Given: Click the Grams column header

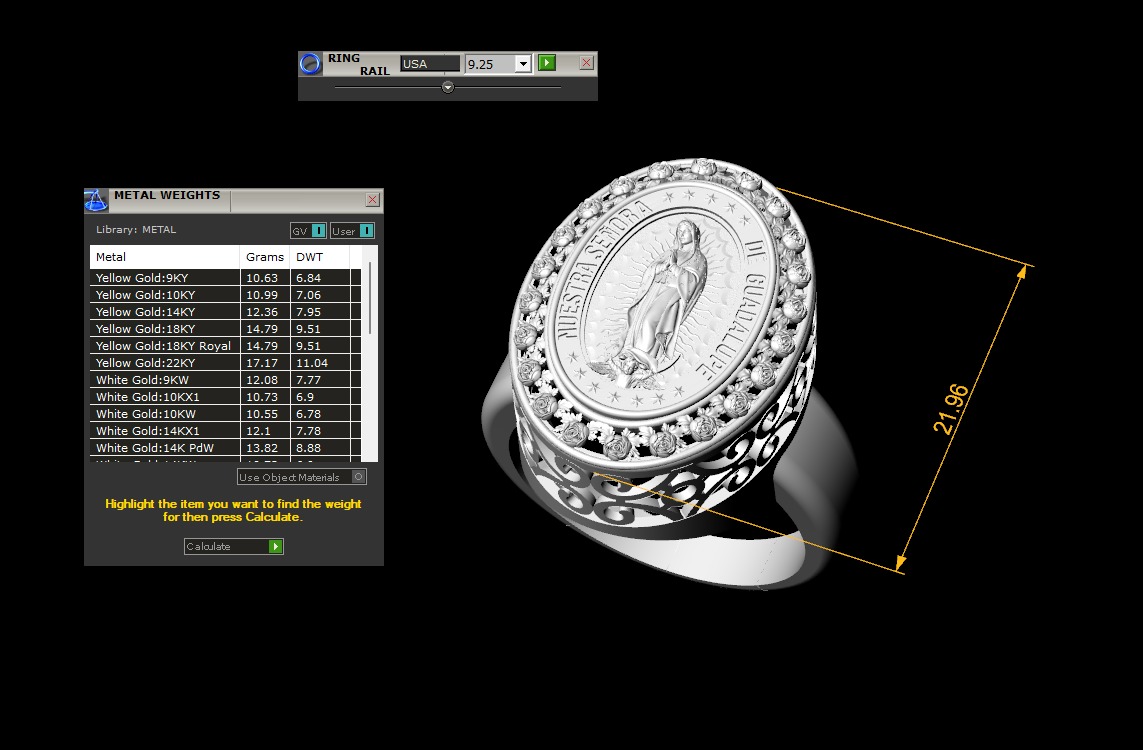Looking at the screenshot, I should point(265,257).
